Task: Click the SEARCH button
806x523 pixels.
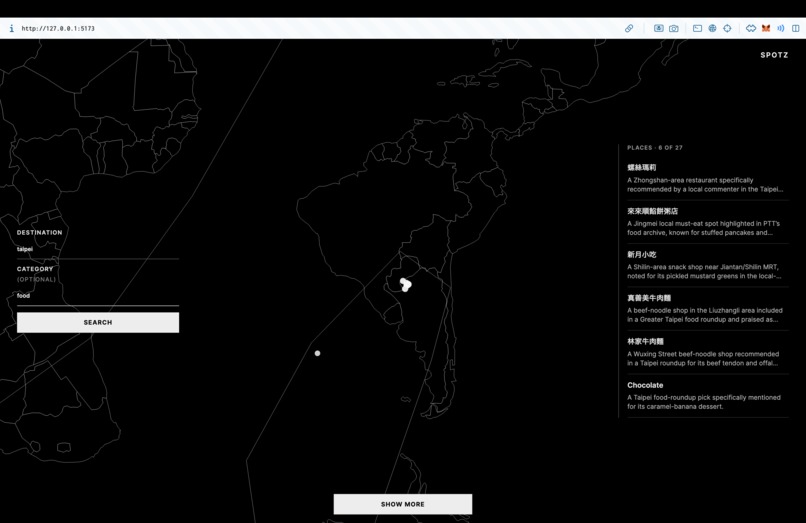Action: (x=98, y=322)
